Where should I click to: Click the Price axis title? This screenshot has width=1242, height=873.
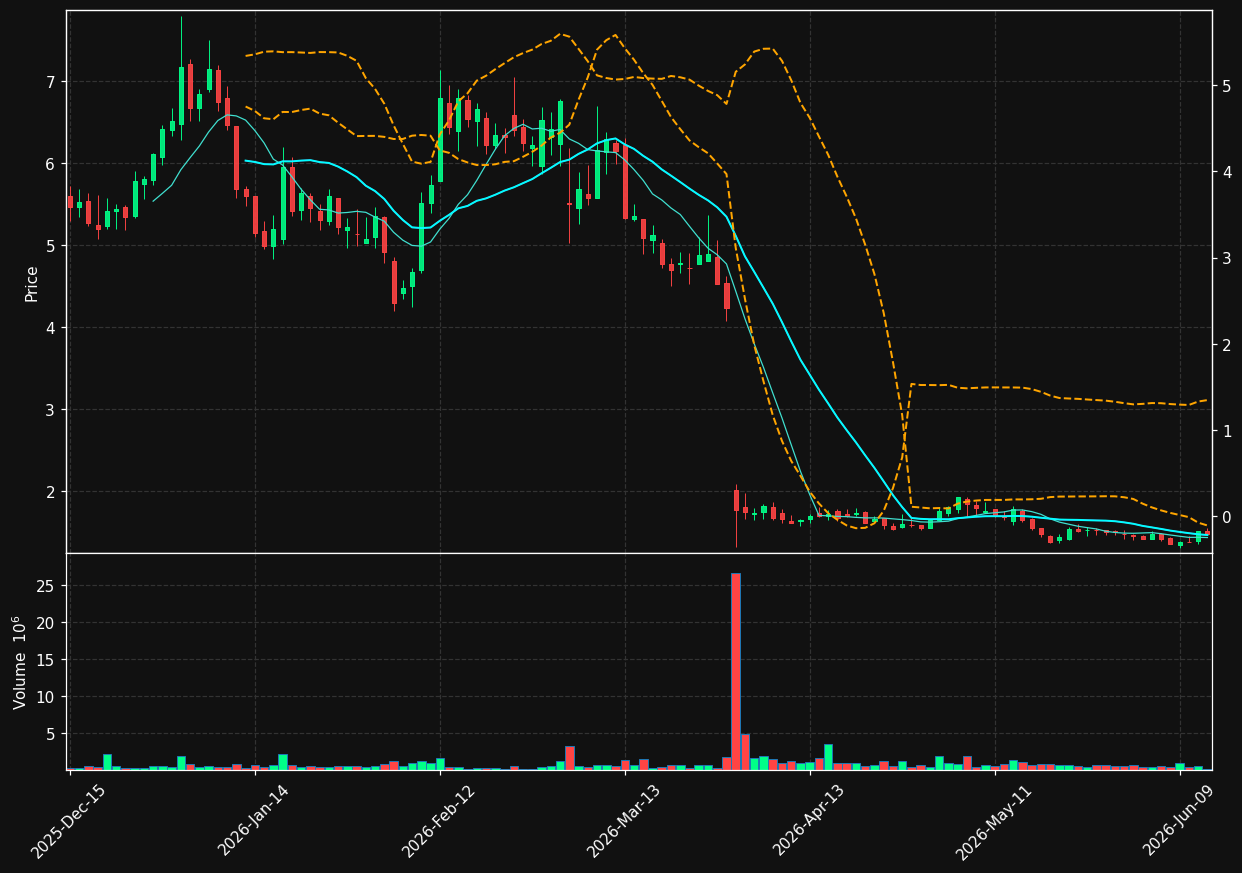point(32,283)
